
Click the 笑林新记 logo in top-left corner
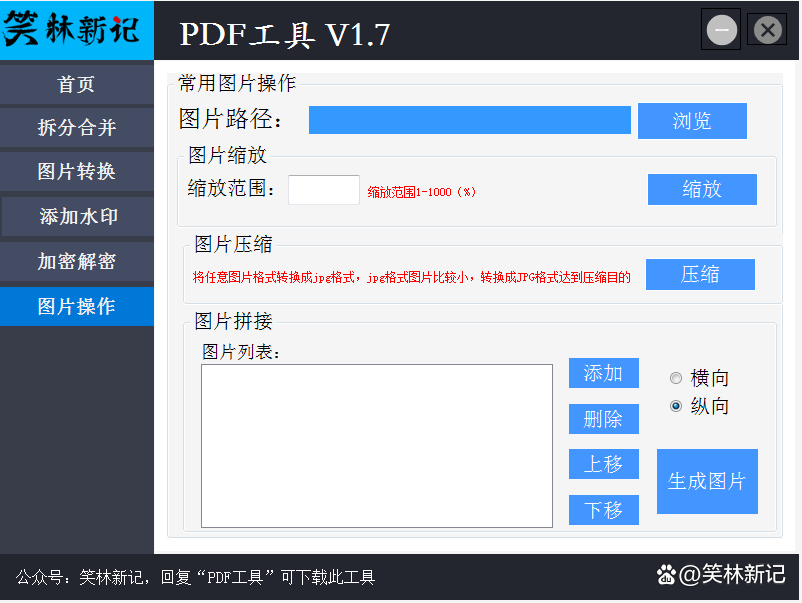[x=76, y=29]
